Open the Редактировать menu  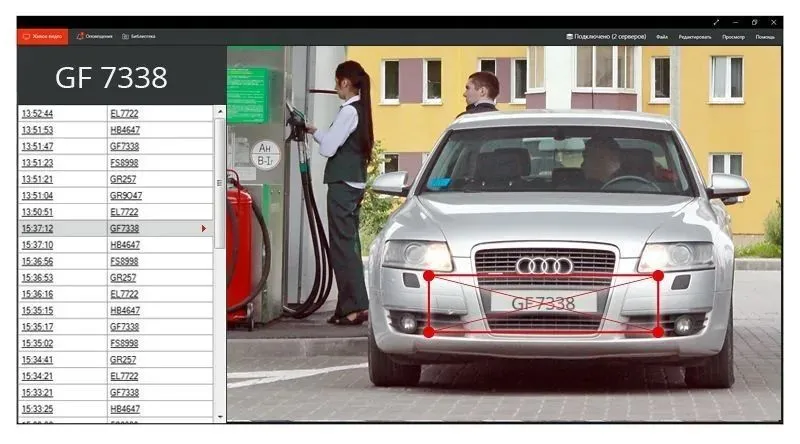coord(695,36)
